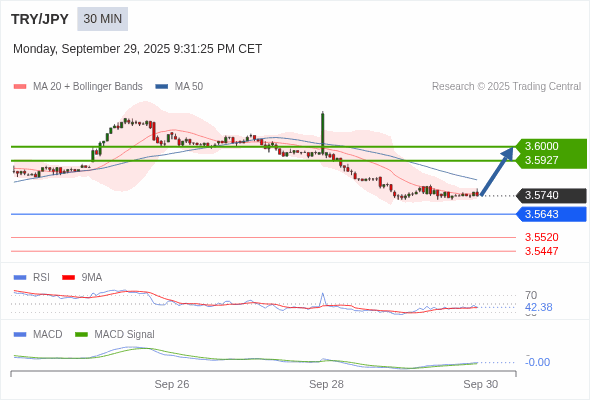Click the 9MA legend red swatch
The image size is (590, 400).
[68, 278]
